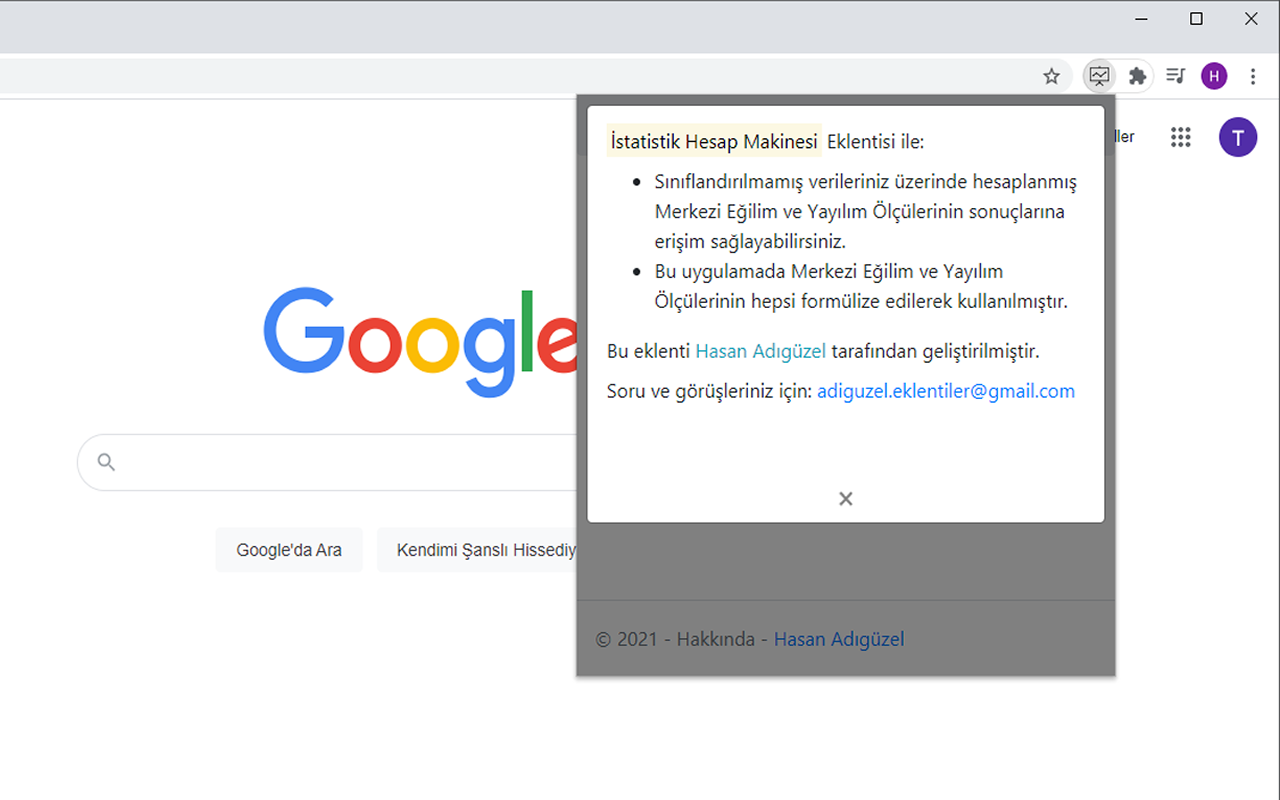Open the Chrome profile avatar H
Image resolution: width=1280 pixels, height=800 pixels.
pos(1214,76)
